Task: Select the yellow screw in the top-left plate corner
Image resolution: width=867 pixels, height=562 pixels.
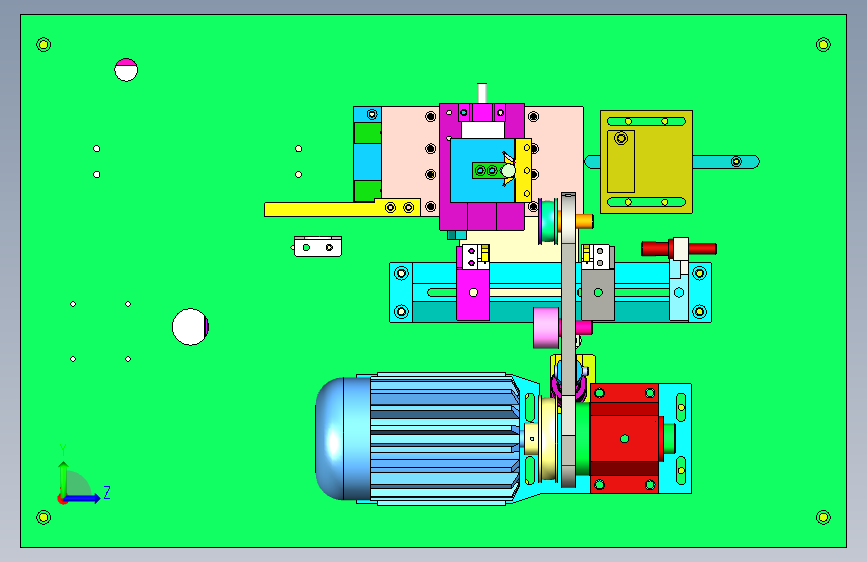Action: click(44, 44)
